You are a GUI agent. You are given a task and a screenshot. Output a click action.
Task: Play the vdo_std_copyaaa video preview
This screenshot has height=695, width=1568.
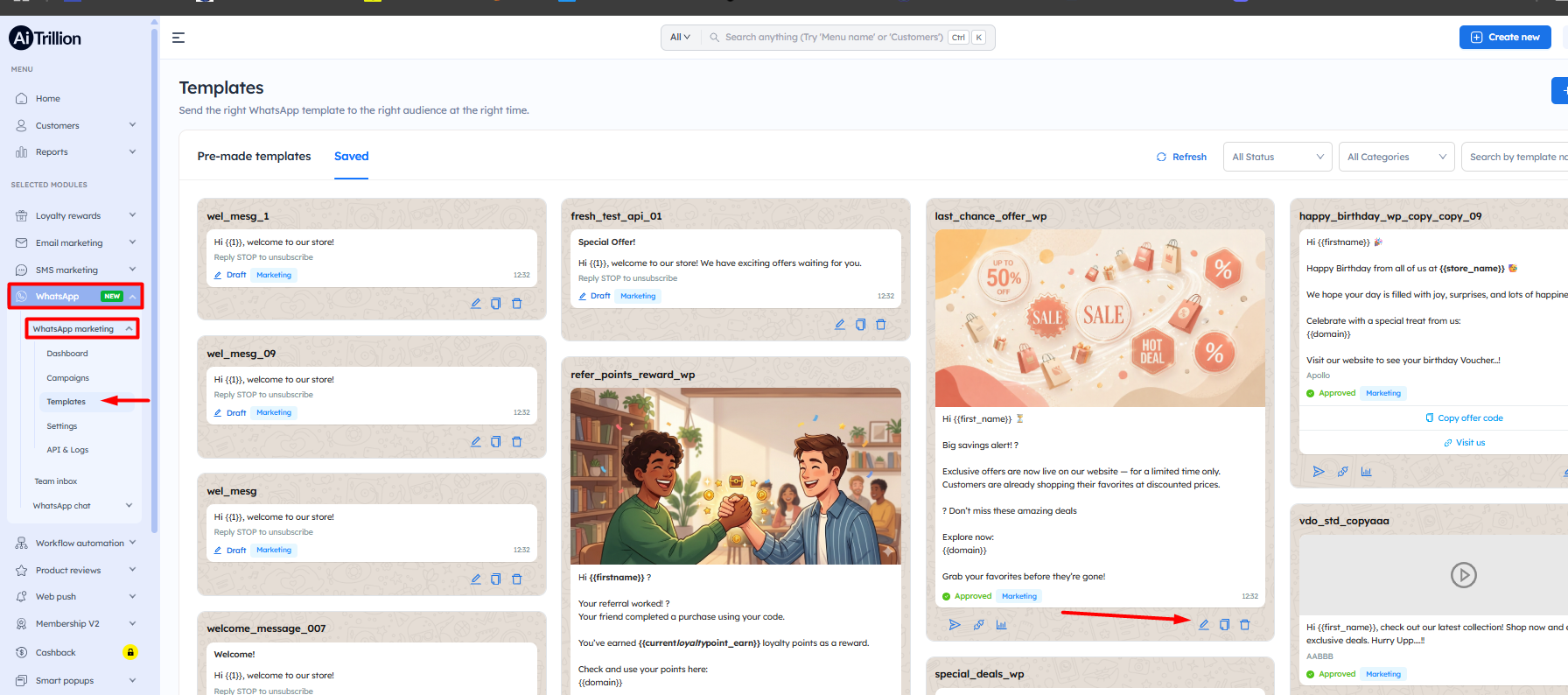[1463, 575]
